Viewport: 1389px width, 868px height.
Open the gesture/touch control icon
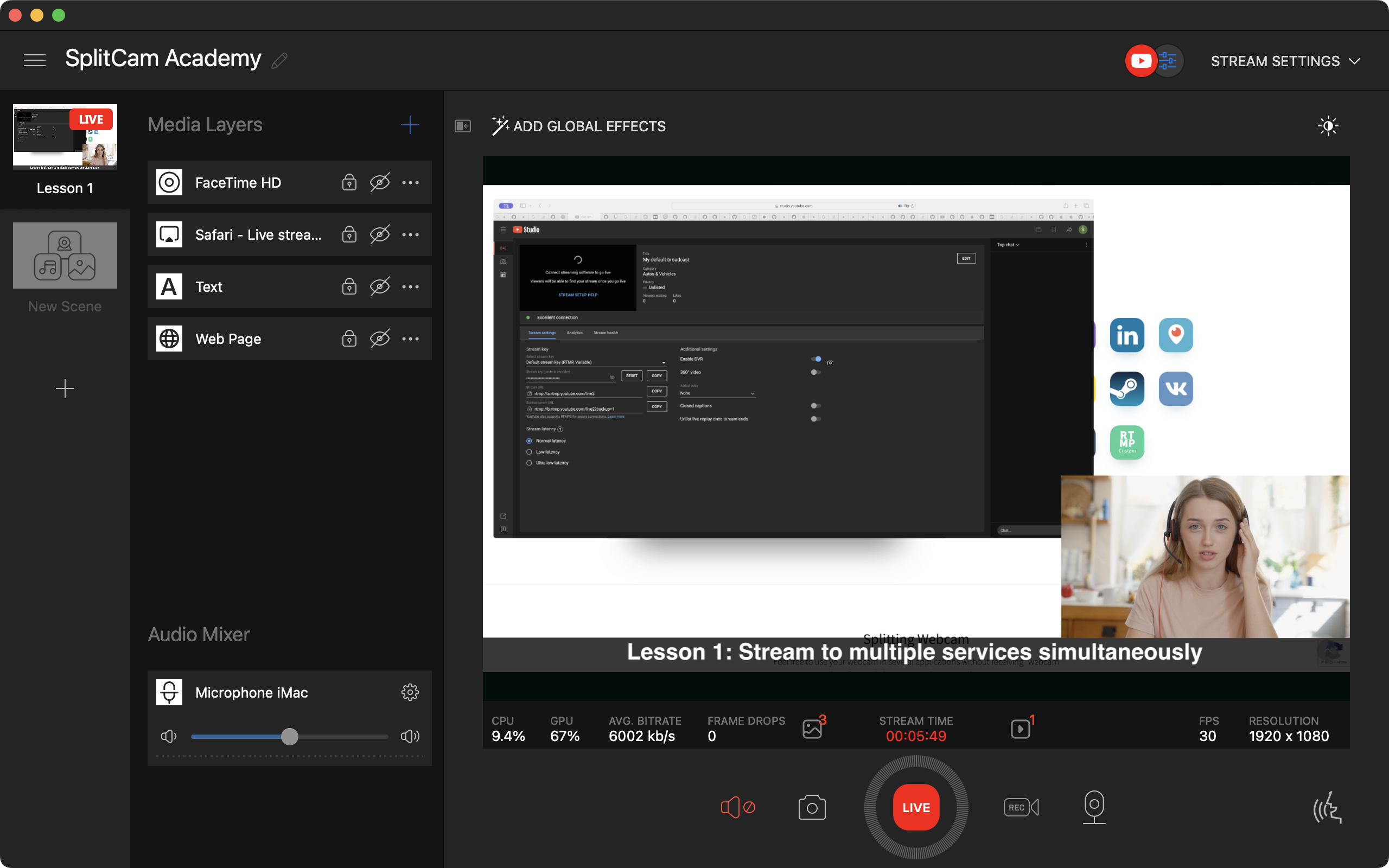coord(1328,807)
